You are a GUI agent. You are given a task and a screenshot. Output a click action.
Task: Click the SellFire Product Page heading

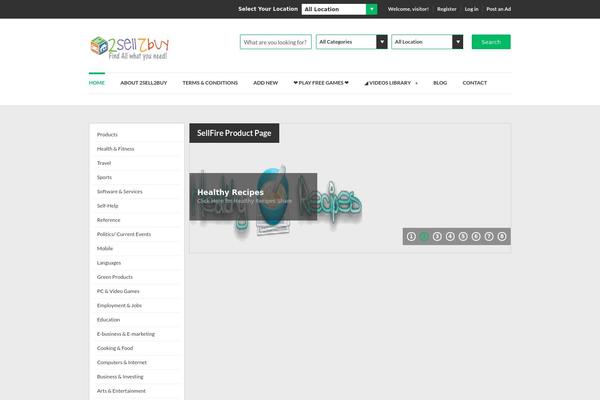click(234, 133)
